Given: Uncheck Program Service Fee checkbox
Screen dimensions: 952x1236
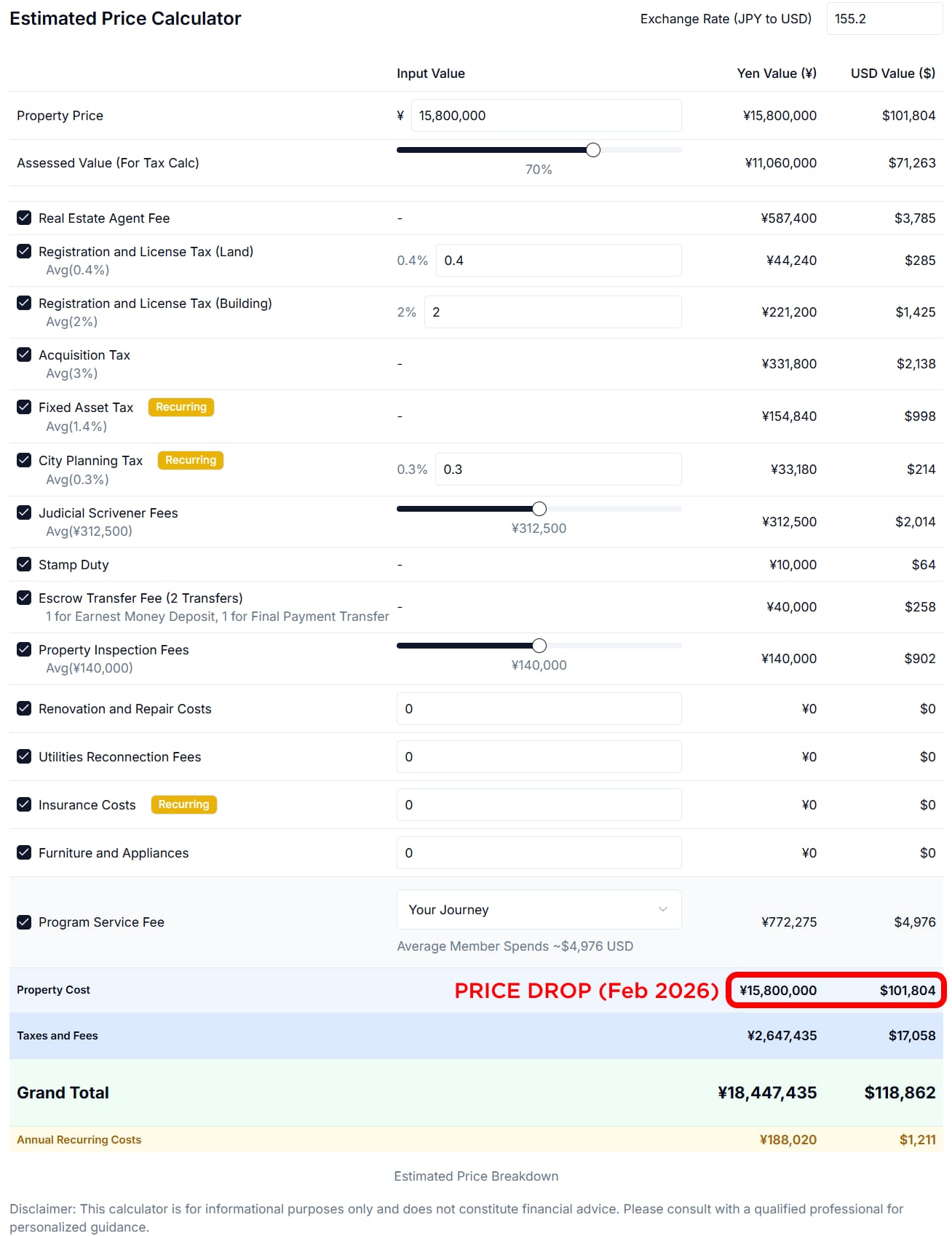Looking at the screenshot, I should (24, 922).
